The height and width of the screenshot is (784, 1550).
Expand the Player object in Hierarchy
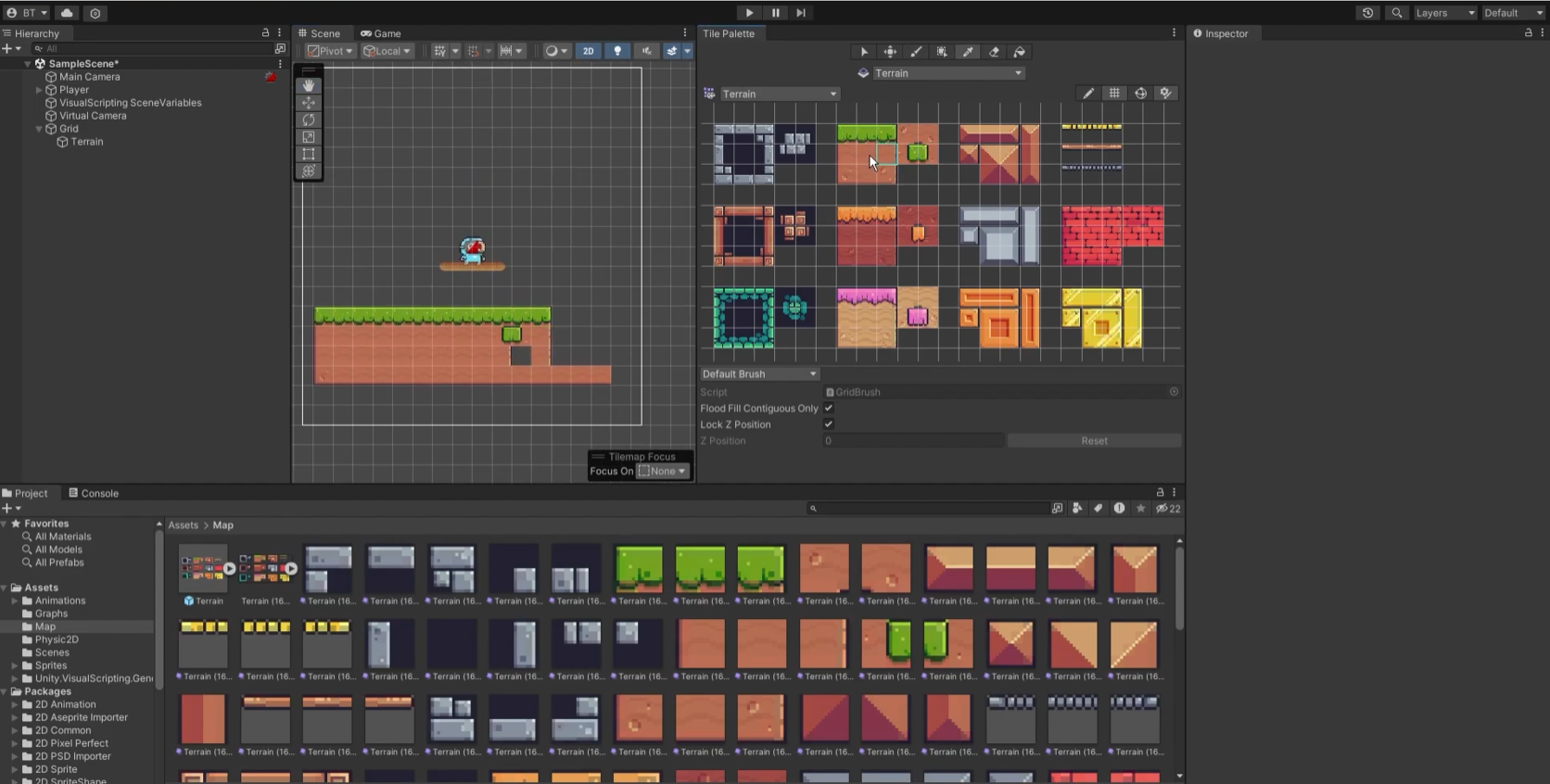39,90
